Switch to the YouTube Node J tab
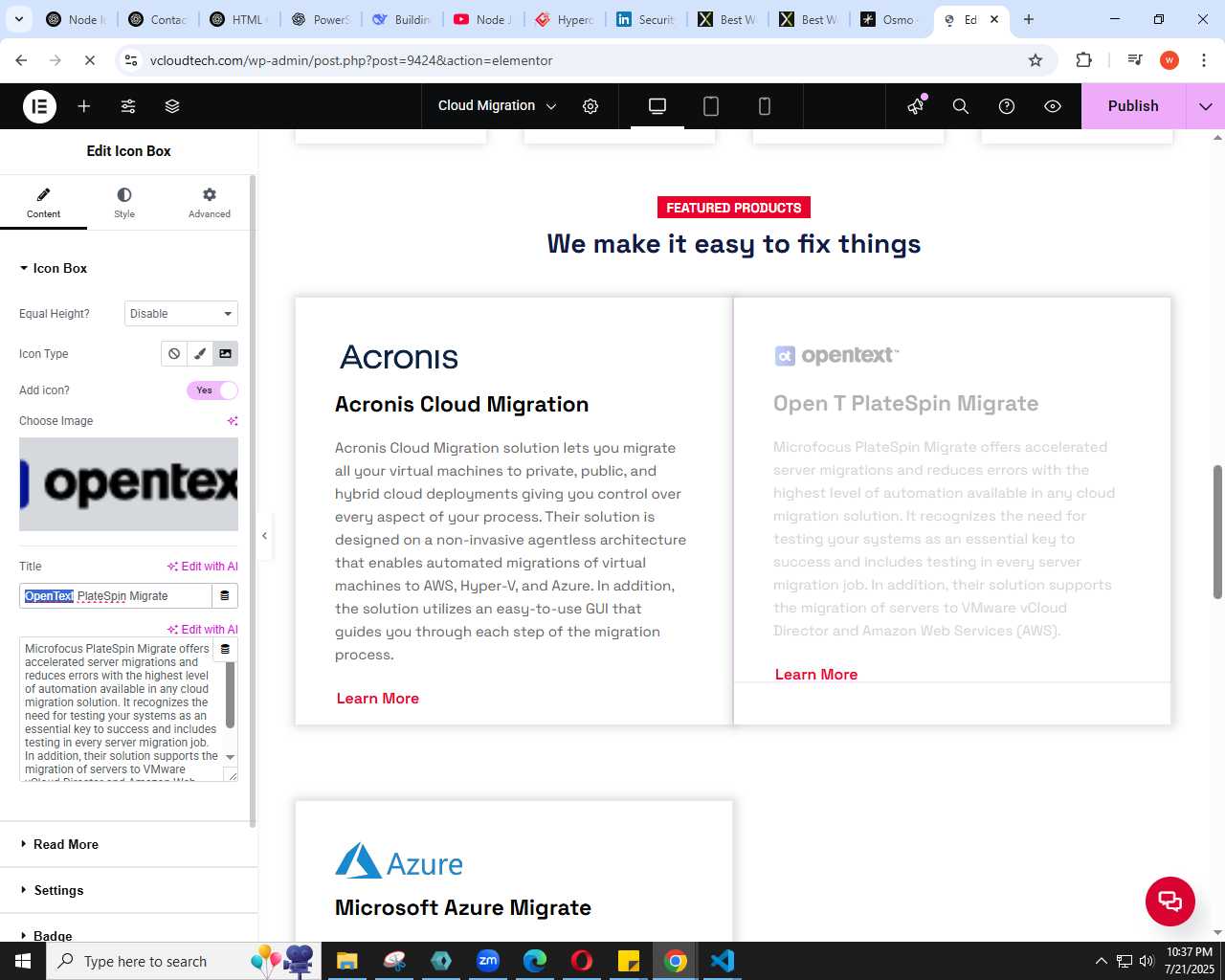The image size is (1225, 980). [x=483, y=19]
